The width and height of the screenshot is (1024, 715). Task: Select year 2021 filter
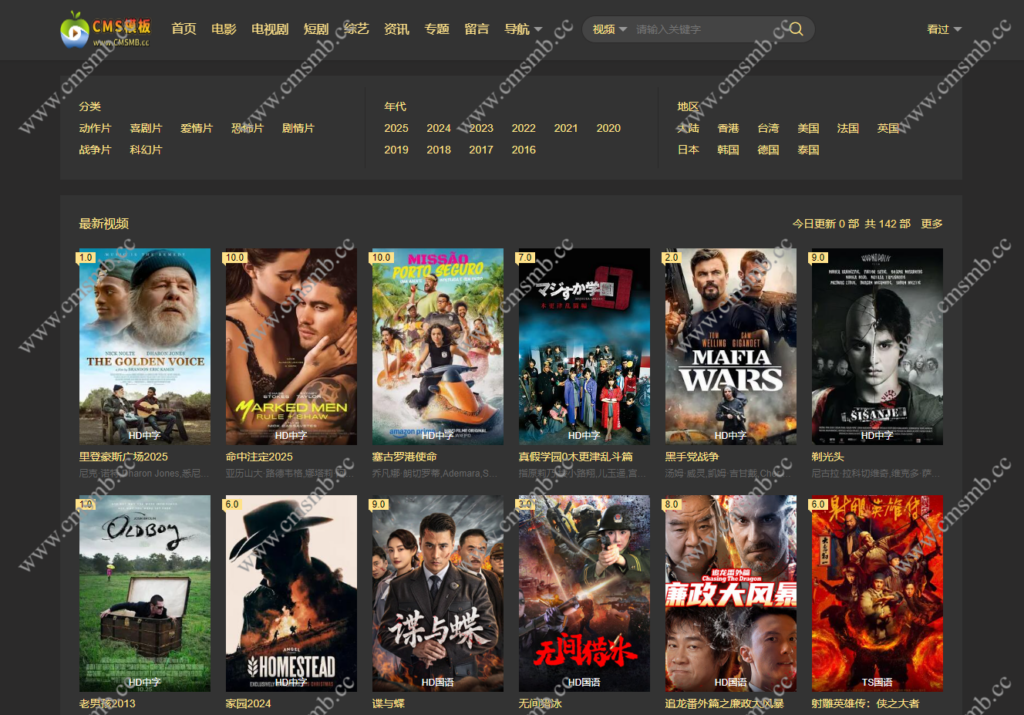click(566, 128)
